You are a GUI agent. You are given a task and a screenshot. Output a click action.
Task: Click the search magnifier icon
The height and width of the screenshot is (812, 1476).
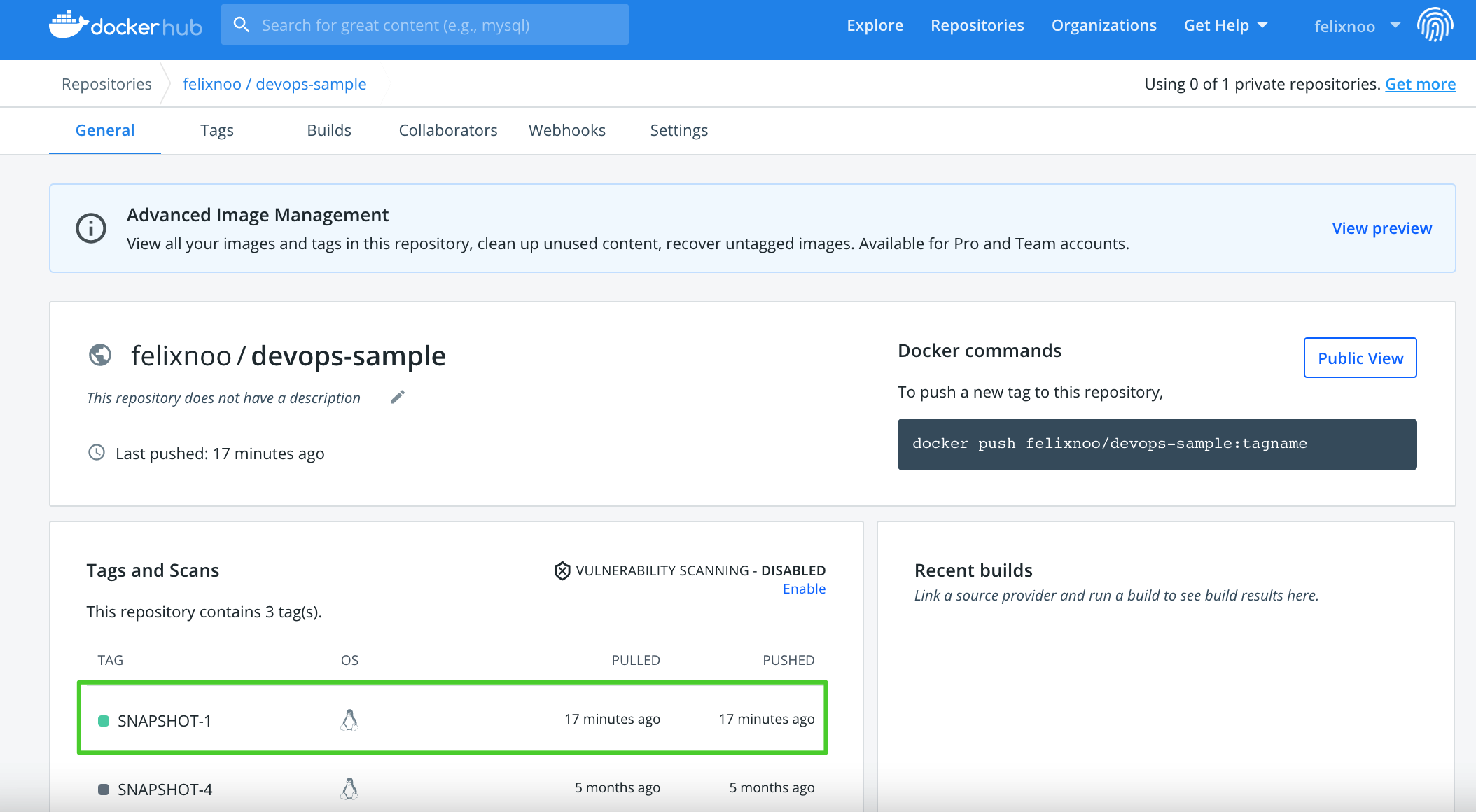[242, 24]
